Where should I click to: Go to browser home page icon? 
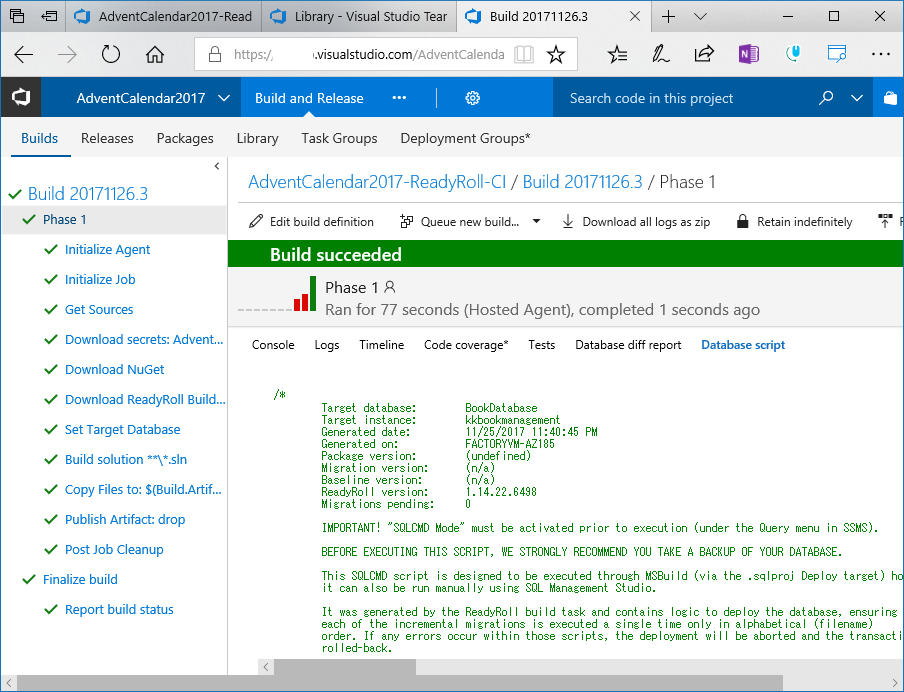point(155,55)
